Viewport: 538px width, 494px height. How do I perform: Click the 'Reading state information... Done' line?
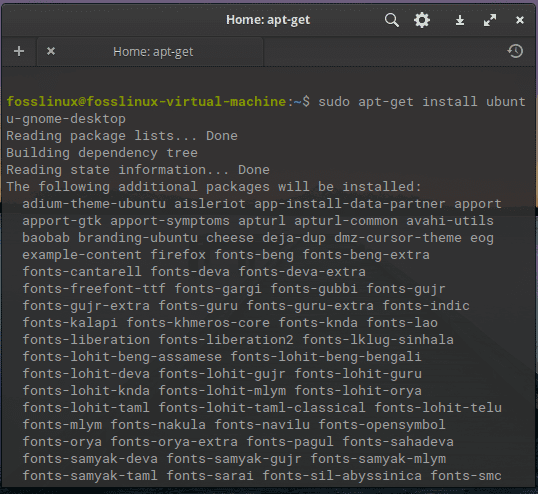tap(138, 170)
